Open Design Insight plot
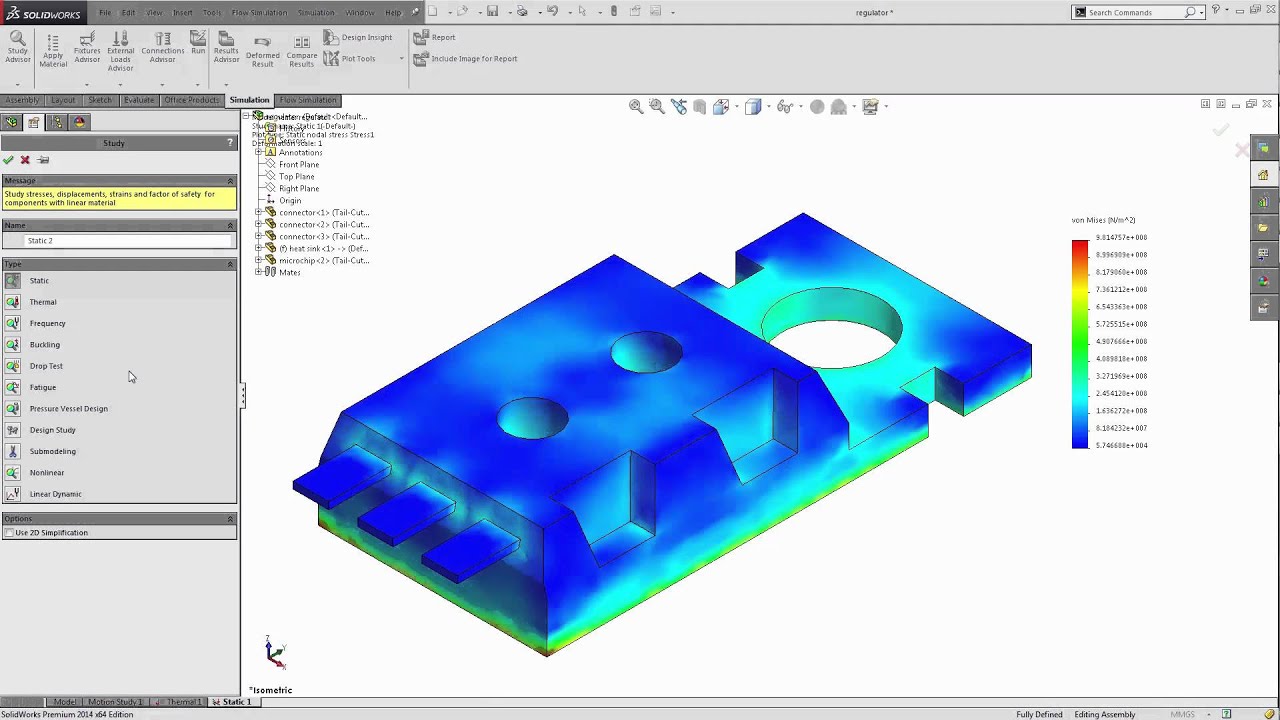The image size is (1280, 720). click(x=358, y=37)
